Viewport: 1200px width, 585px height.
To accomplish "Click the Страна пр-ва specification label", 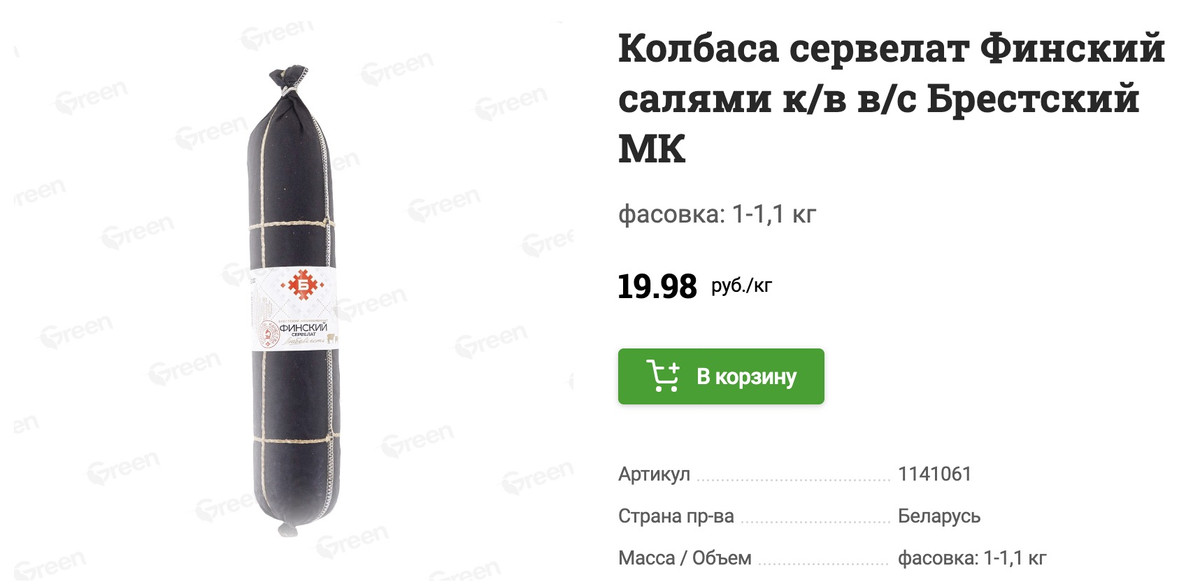I will pos(676,517).
